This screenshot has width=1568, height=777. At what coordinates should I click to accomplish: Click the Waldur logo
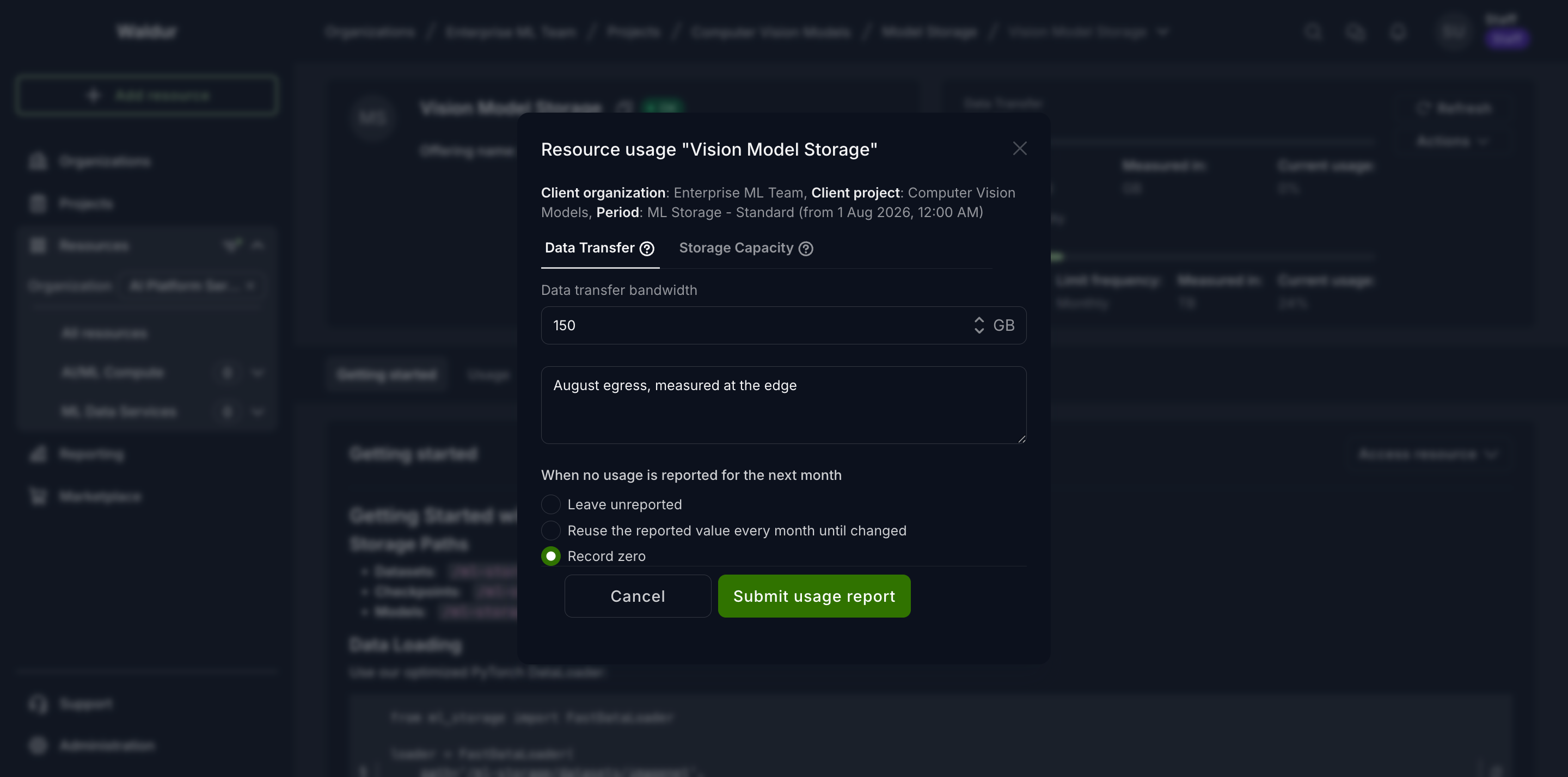point(146,32)
